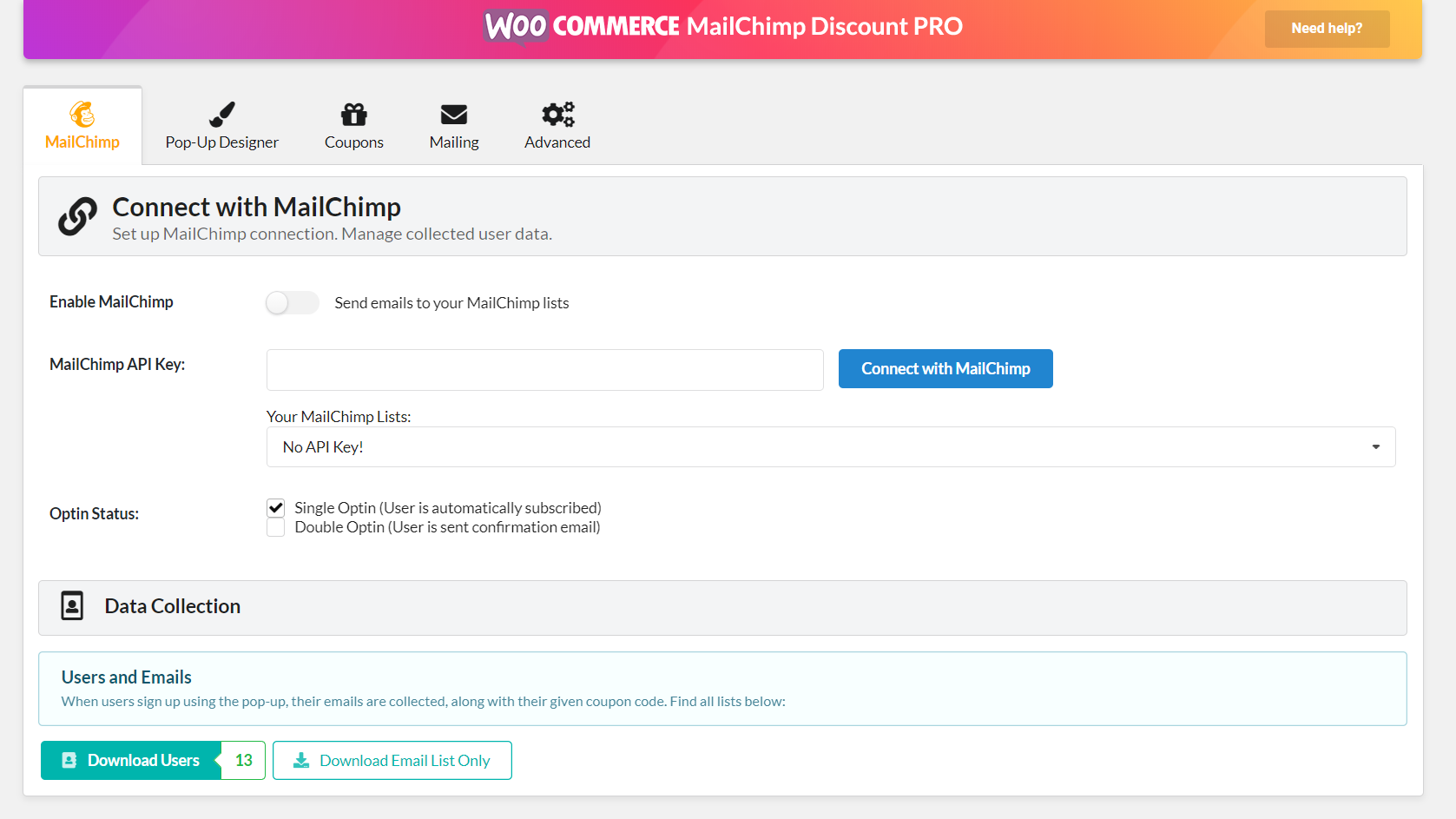1456x819 pixels.
Task: Click the Data Collection contact book icon
Action: pos(72,606)
